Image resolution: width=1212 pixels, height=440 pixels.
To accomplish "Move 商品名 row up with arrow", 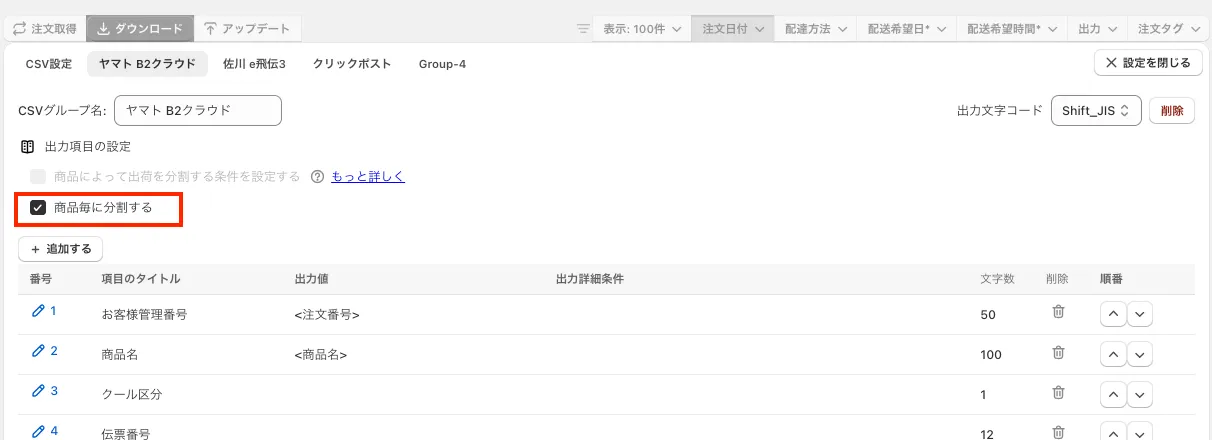I will (x=1113, y=354).
